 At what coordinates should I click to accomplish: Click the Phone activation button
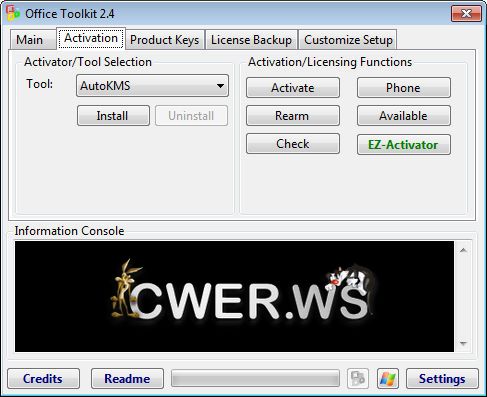click(404, 88)
